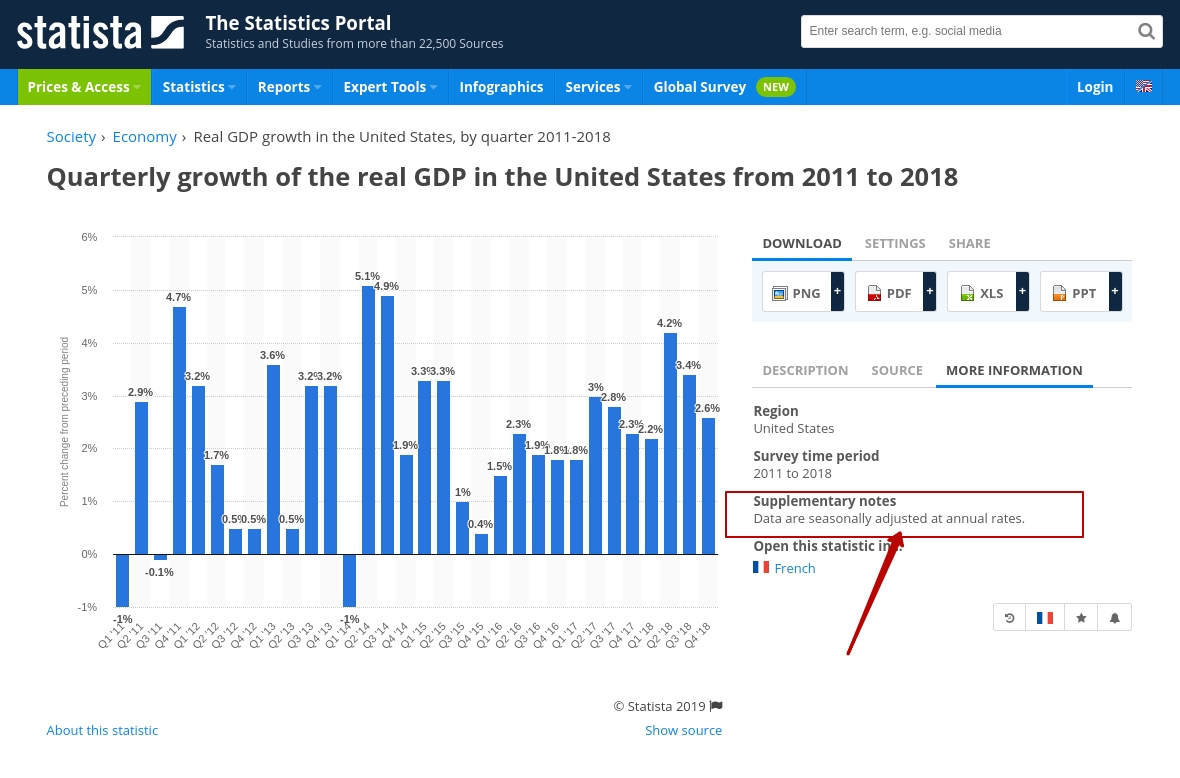The height and width of the screenshot is (778, 1180).
Task: Click the 'About this statistic' link
Action: [102, 730]
